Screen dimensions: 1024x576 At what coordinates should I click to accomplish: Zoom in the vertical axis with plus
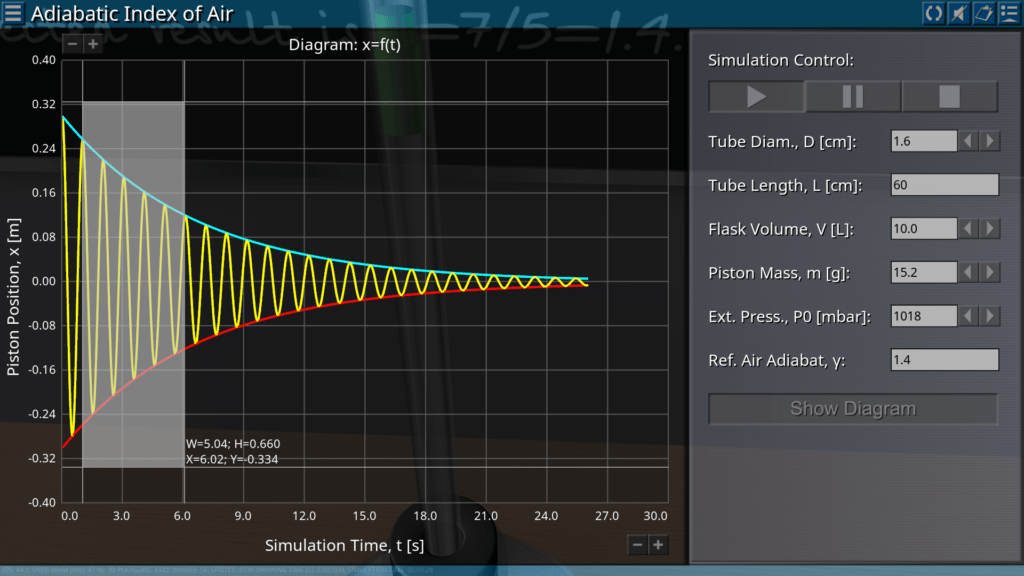click(x=92, y=44)
